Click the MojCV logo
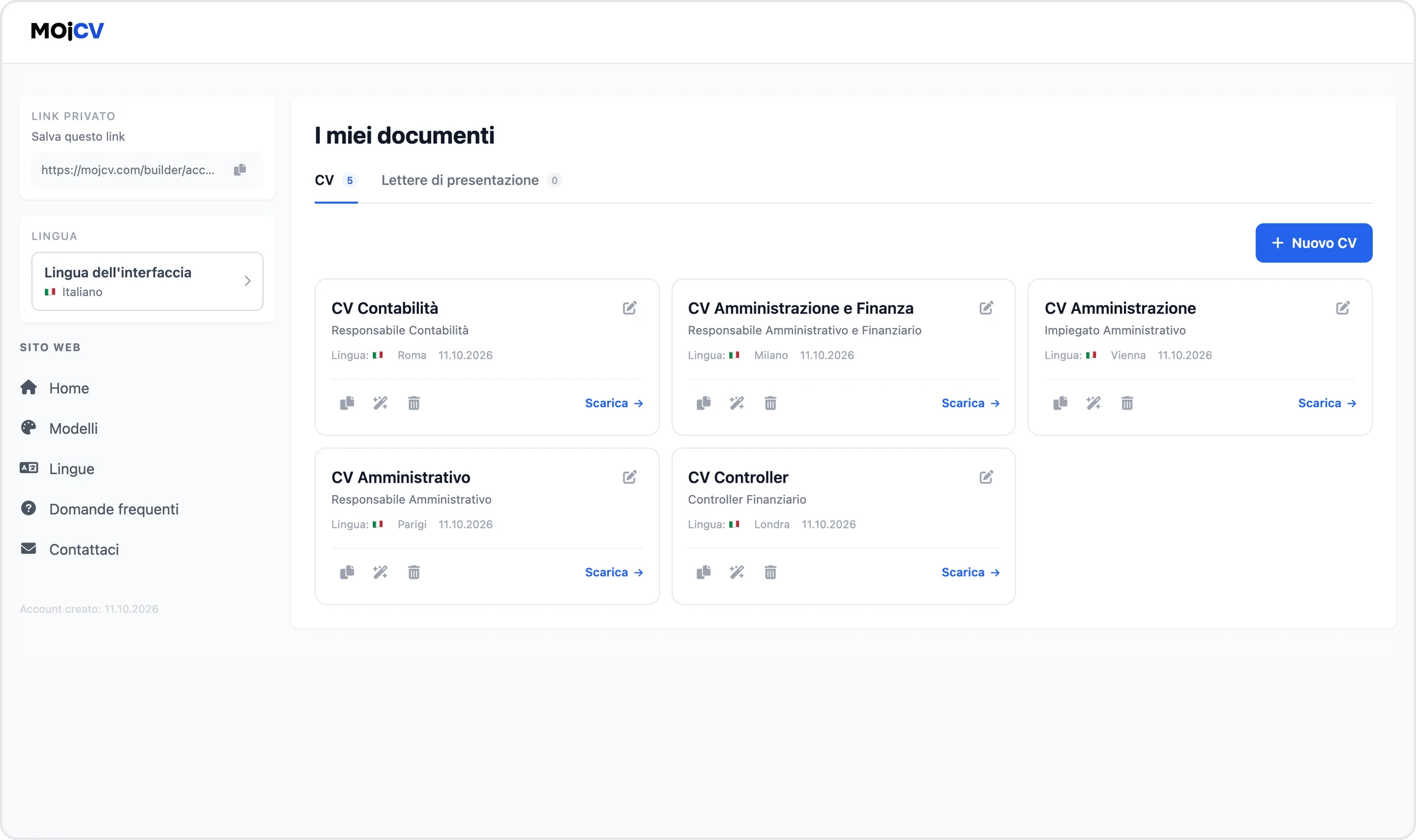Screen dimensions: 1416x840 coord(67,31)
